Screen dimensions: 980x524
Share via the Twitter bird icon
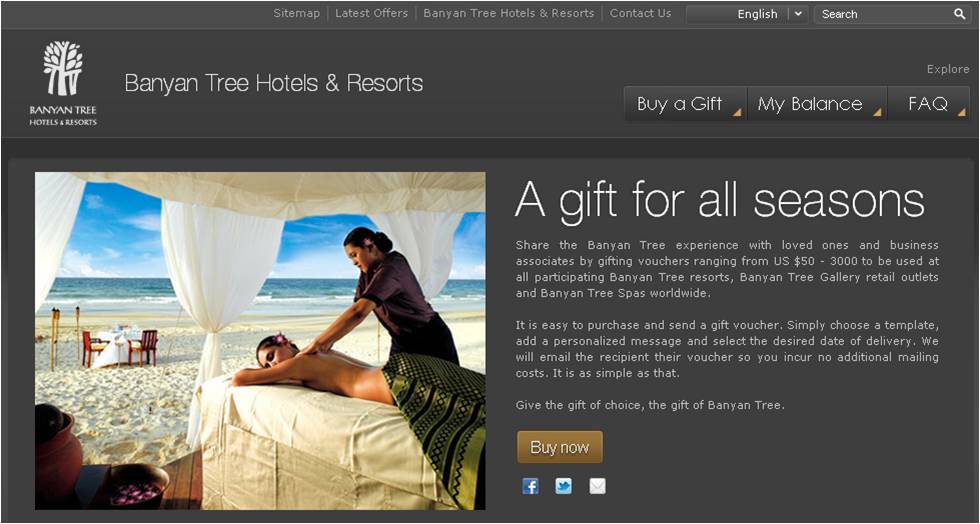pos(563,486)
